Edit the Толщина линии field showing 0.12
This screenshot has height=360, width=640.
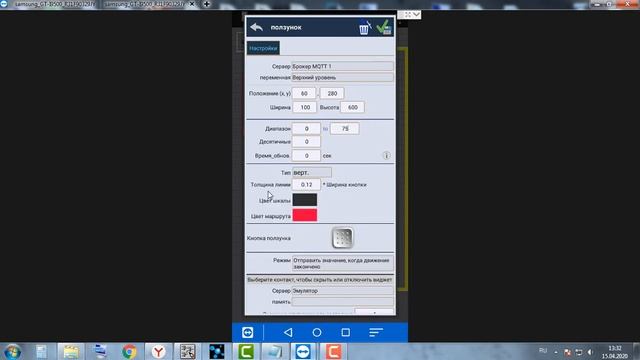coord(306,184)
